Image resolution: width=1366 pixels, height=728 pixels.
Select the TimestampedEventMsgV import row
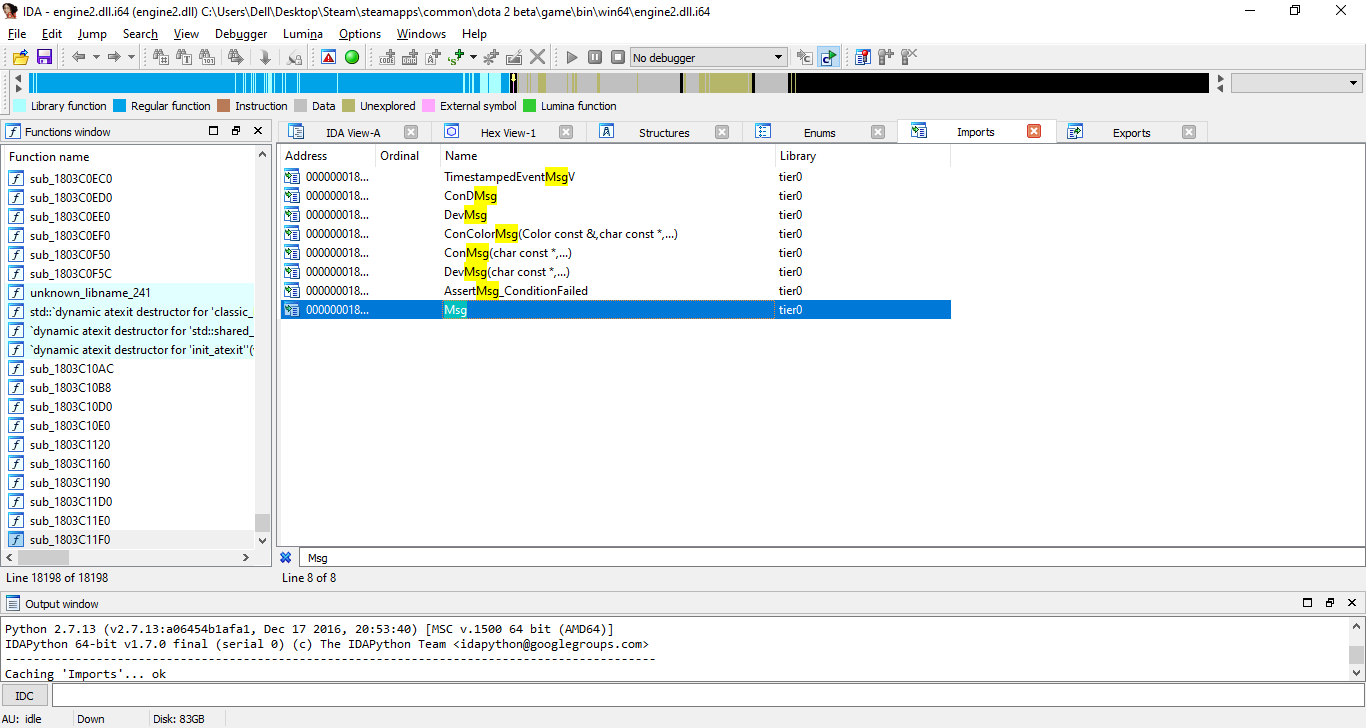(615, 177)
